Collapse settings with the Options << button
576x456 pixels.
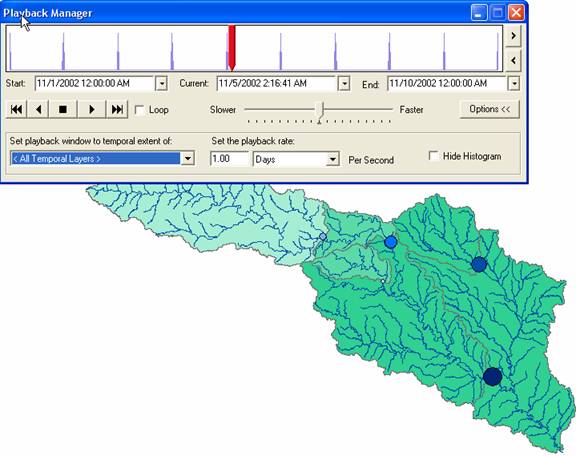click(x=490, y=109)
